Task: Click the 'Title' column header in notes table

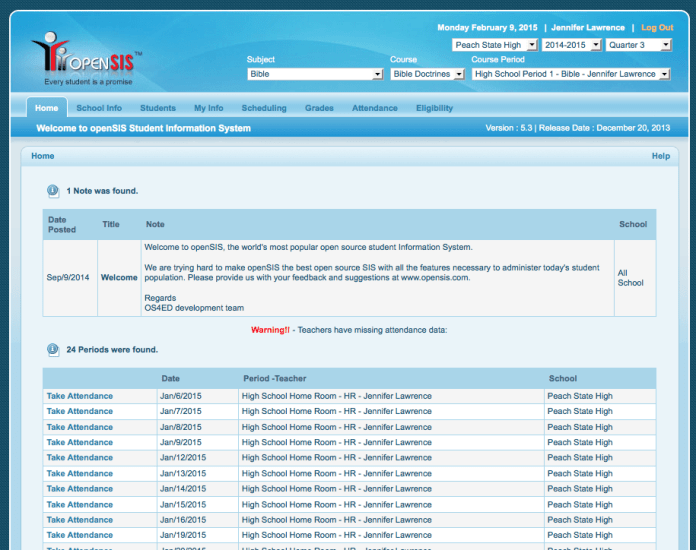Action: click(111, 224)
